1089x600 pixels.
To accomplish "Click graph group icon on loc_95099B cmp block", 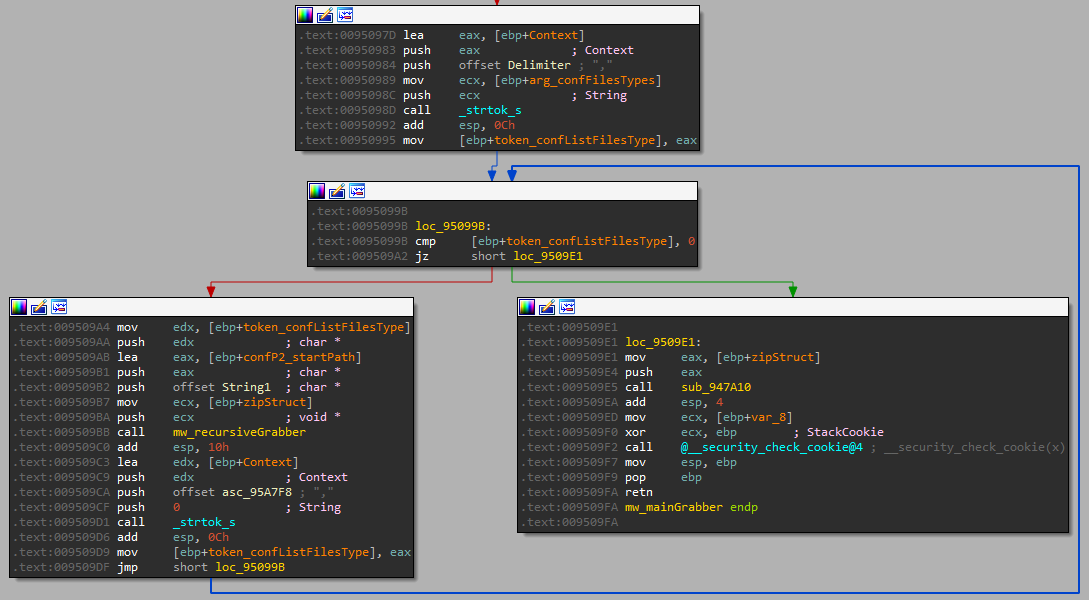I will pyautogui.click(x=357, y=191).
